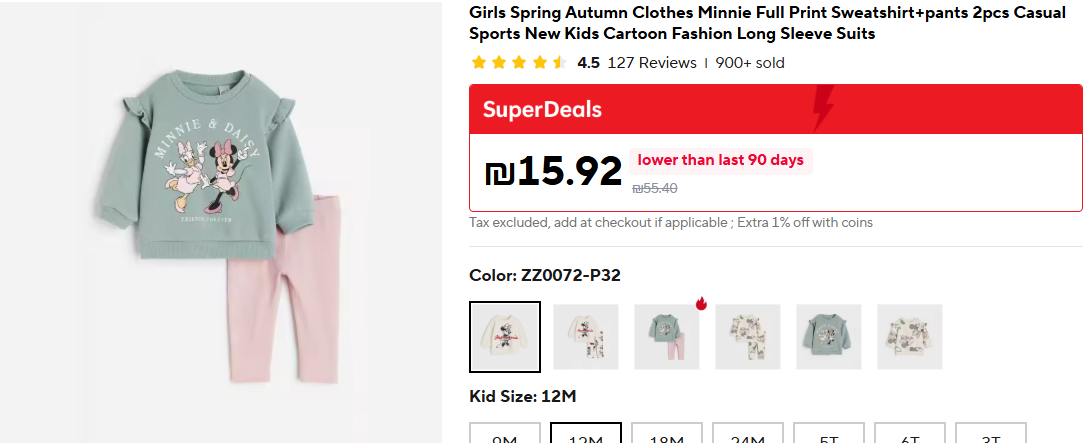The height and width of the screenshot is (443, 1084).
Task: Click the SuperDeals banner label
Action: [x=542, y=109]
